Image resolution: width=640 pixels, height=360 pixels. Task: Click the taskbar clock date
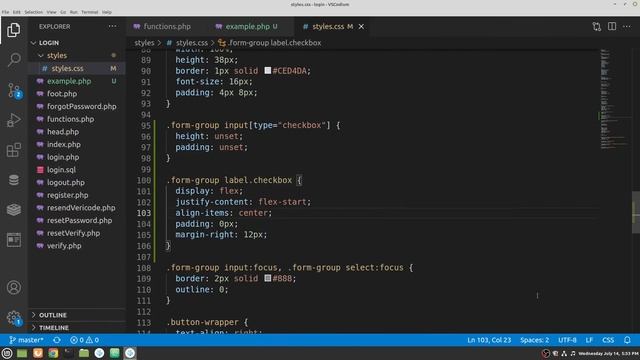[609, 353]
